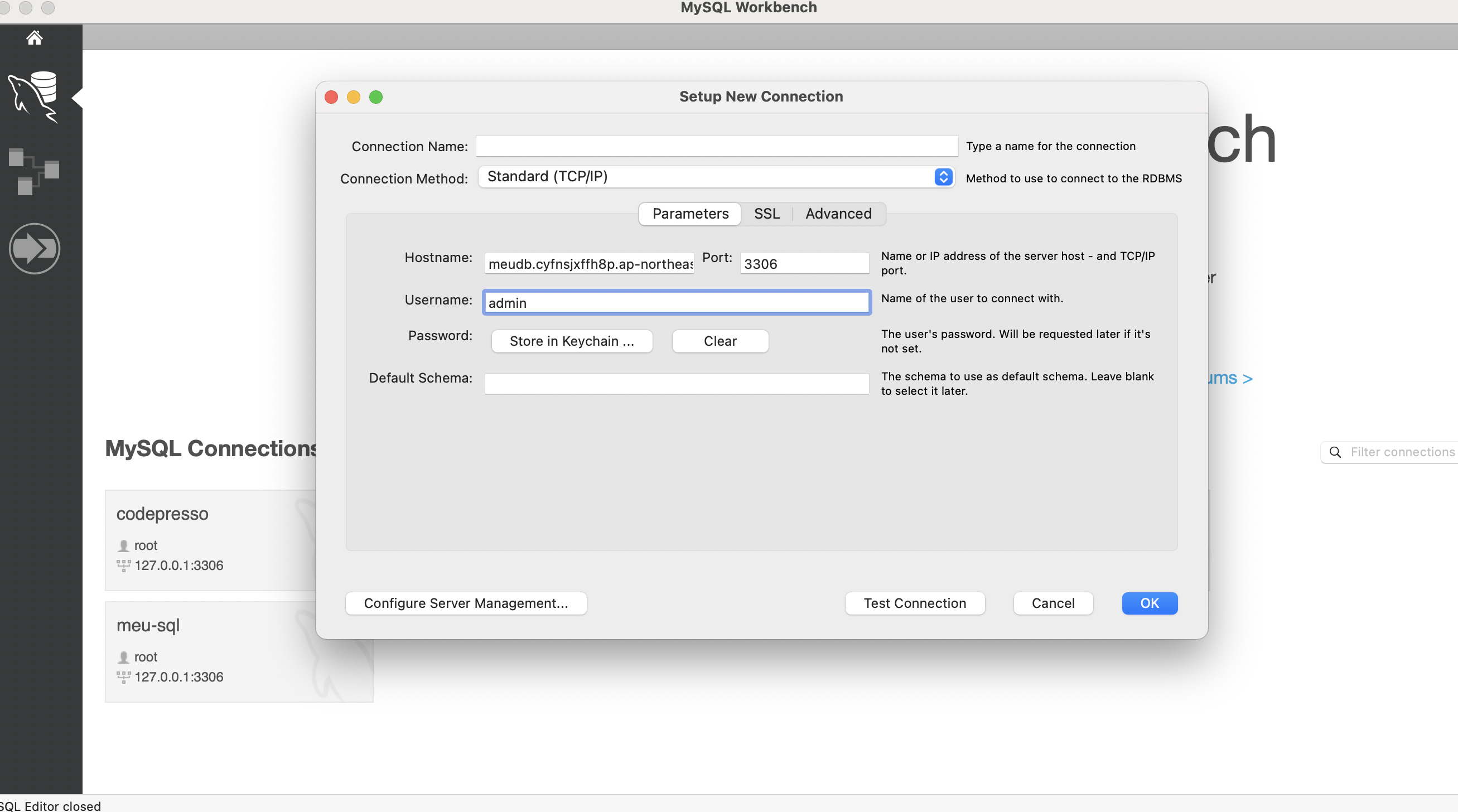The image size is (1458, 812).
Task: Click the meu-sql network address icon
Action: point(123,678)
